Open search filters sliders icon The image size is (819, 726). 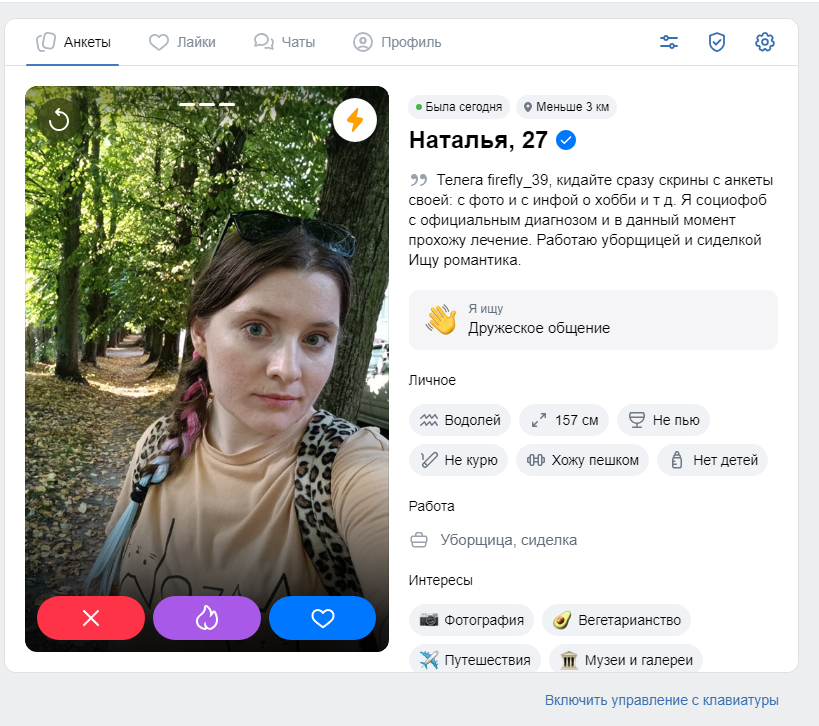point(669,42)
